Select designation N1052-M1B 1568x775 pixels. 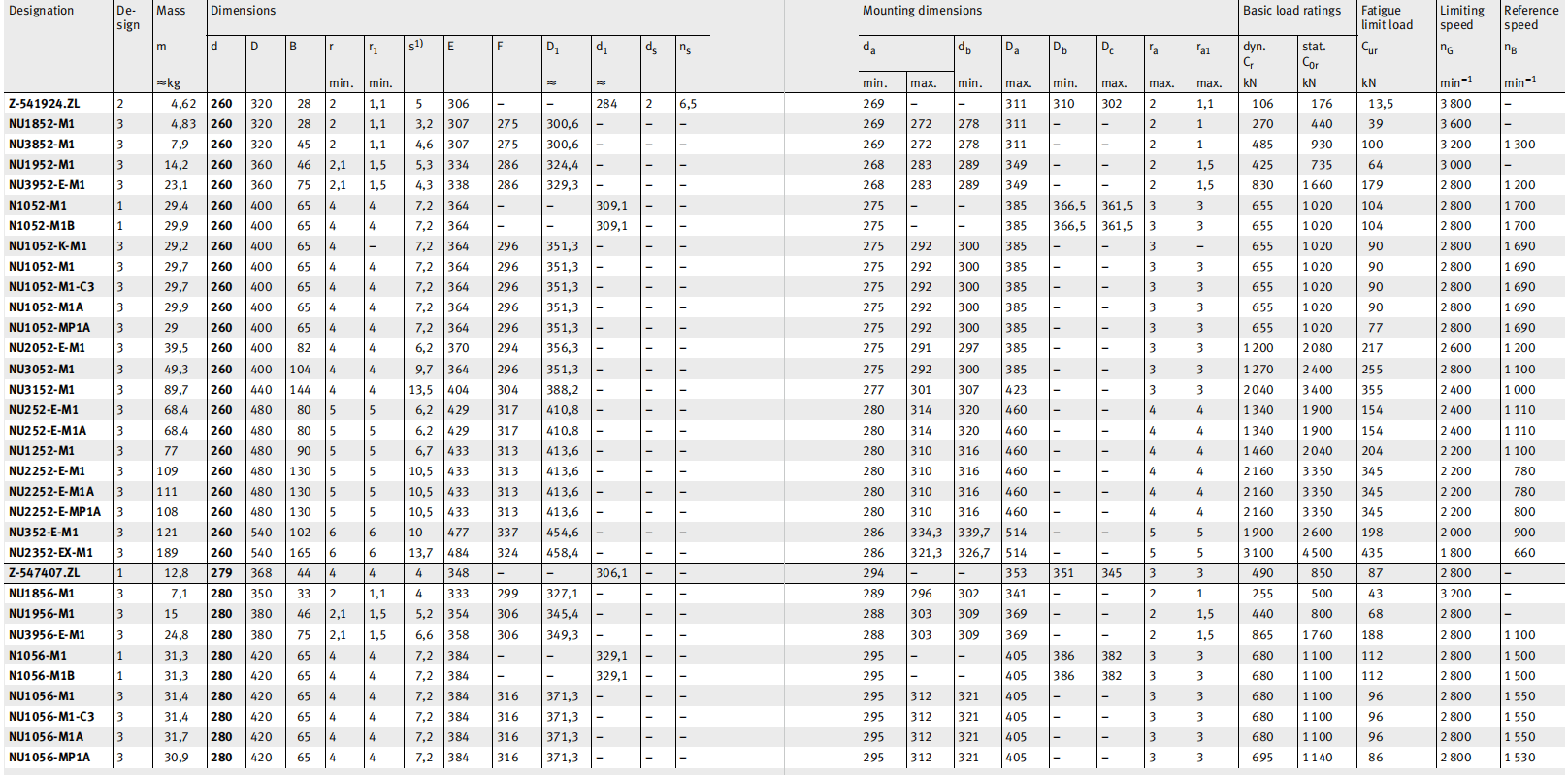tap(42, 226)
